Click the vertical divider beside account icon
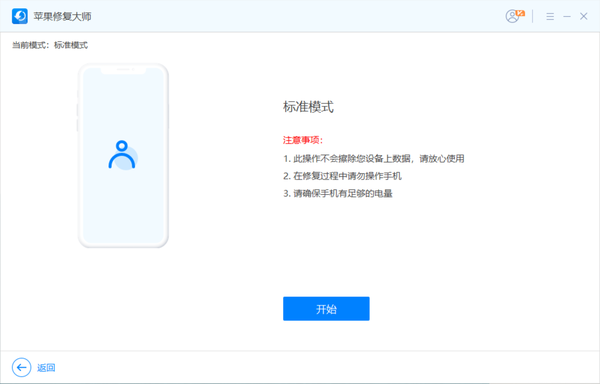Viewport: 600px width, 384px height. [532, 16]
